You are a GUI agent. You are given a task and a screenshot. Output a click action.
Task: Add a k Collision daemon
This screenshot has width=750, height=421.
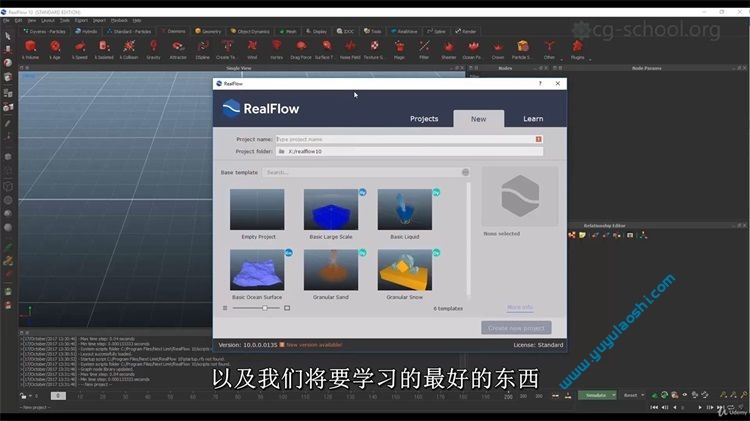coord(129,49)
